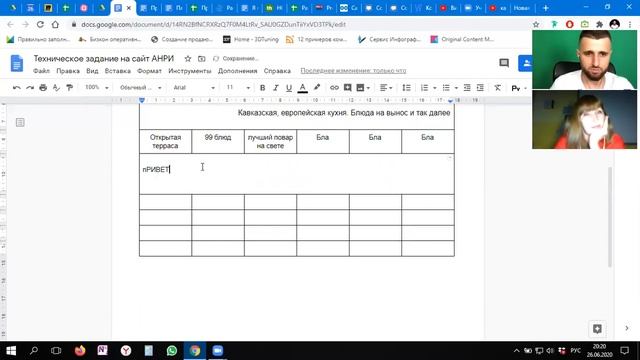
Task: Open the text alignment dropdown
Action: click(x=386, y=88)
